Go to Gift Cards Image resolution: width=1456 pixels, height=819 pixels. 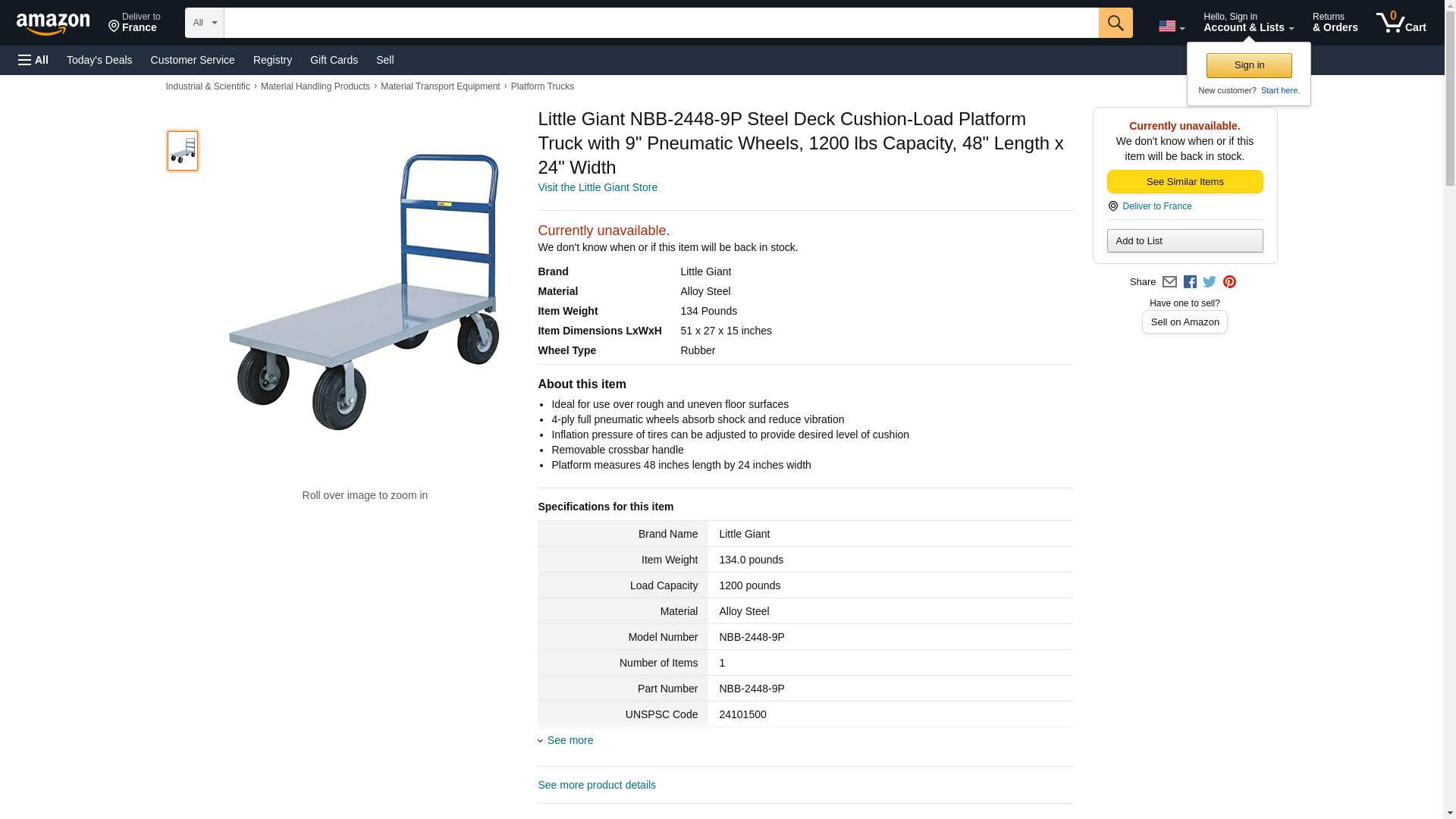point(334,60)
